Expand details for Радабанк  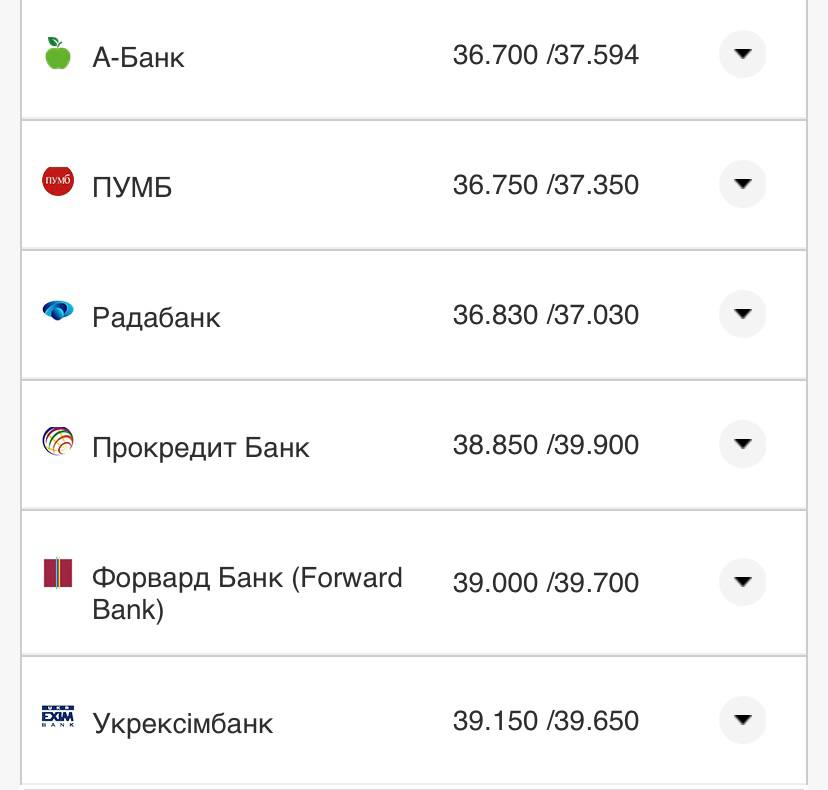point(742,314)
